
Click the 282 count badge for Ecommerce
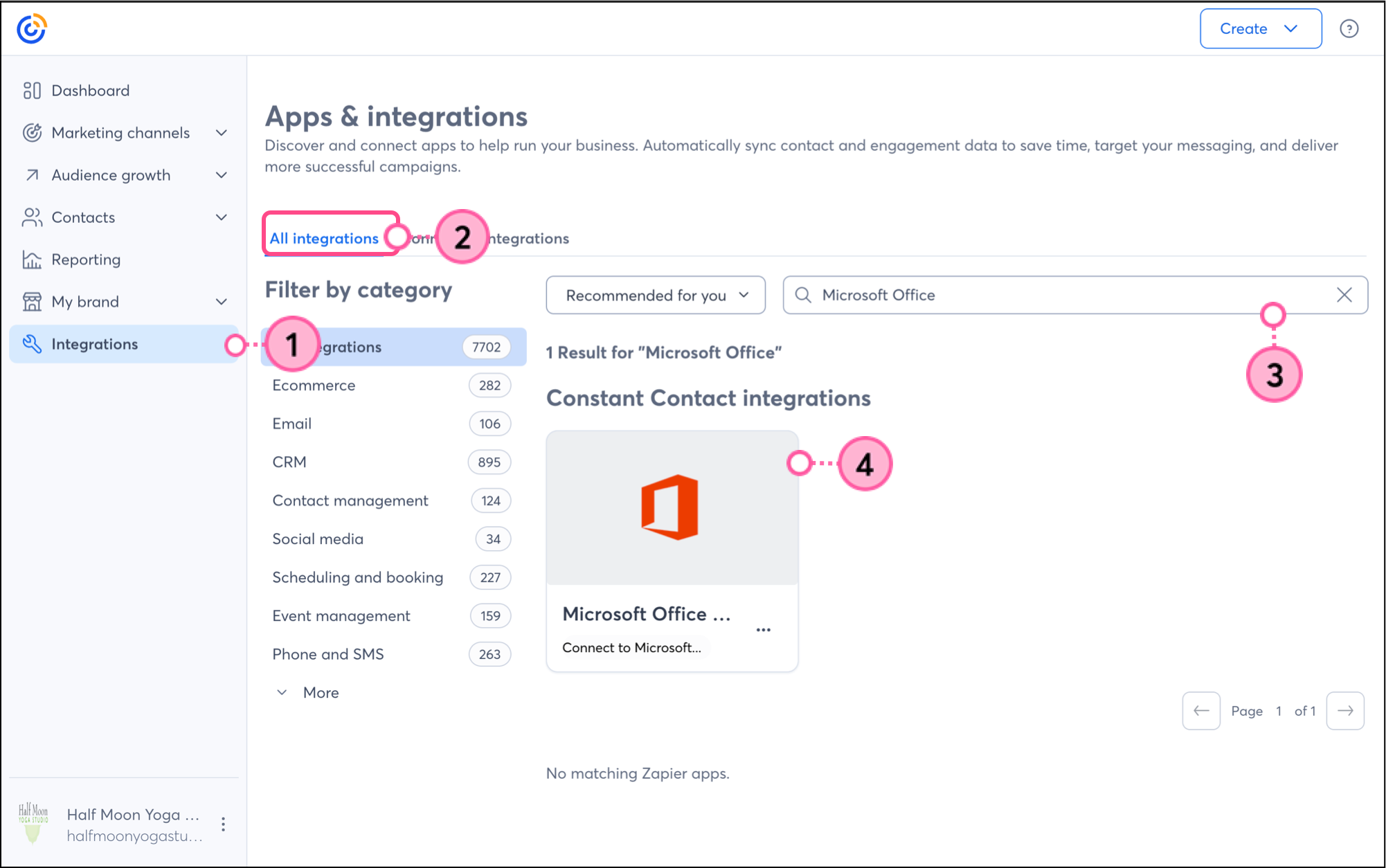[x=489, y=386]
